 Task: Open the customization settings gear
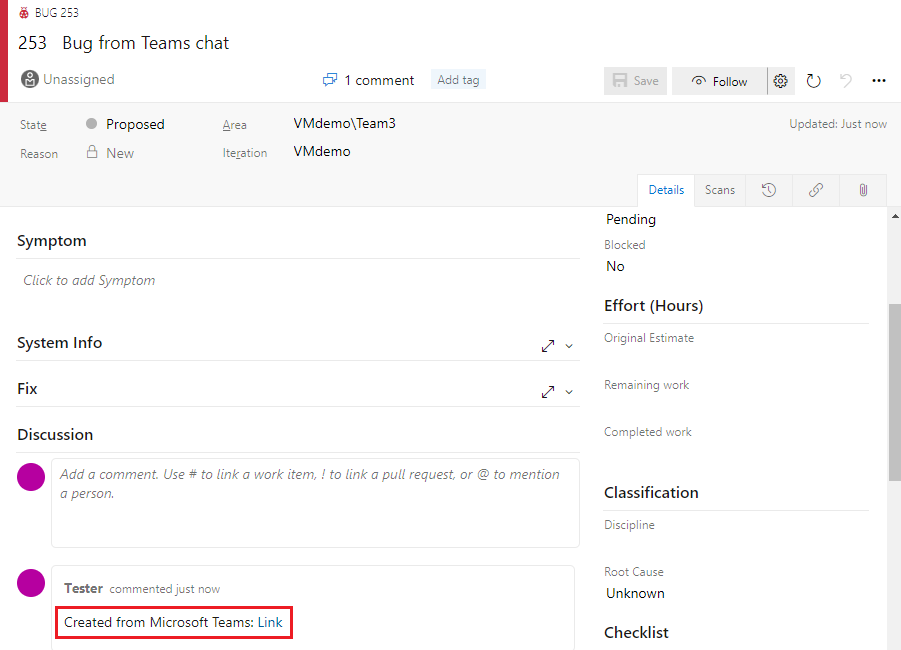(780, 81)
